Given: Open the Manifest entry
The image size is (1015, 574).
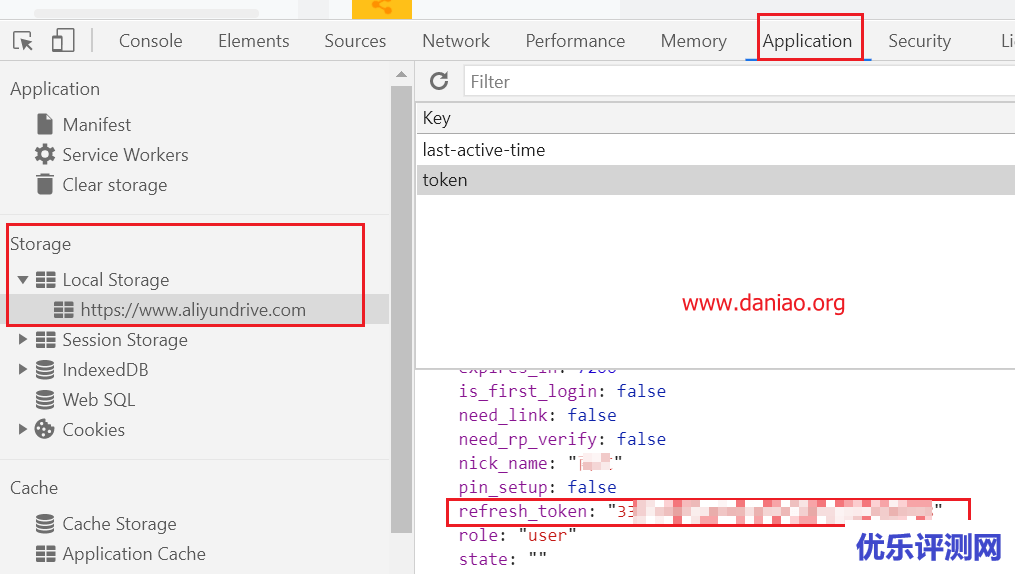Looking at the screenshot, I should click(96, 124).
